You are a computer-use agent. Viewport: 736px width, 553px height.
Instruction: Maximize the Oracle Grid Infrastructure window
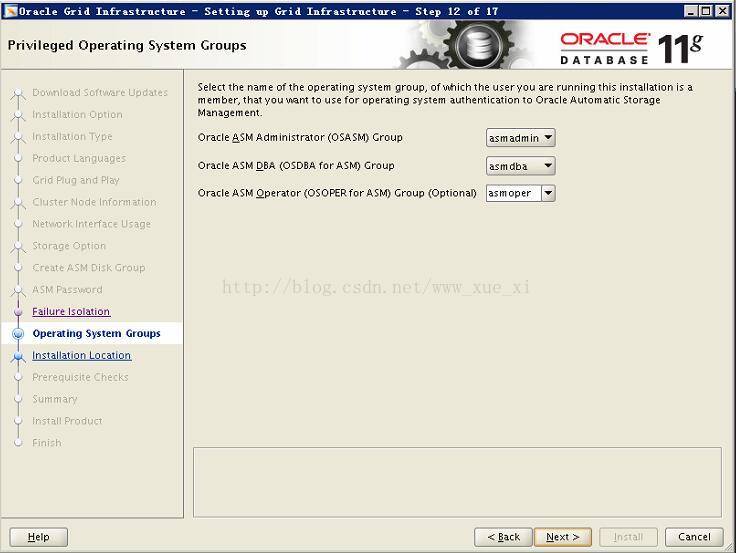[705, 11]
